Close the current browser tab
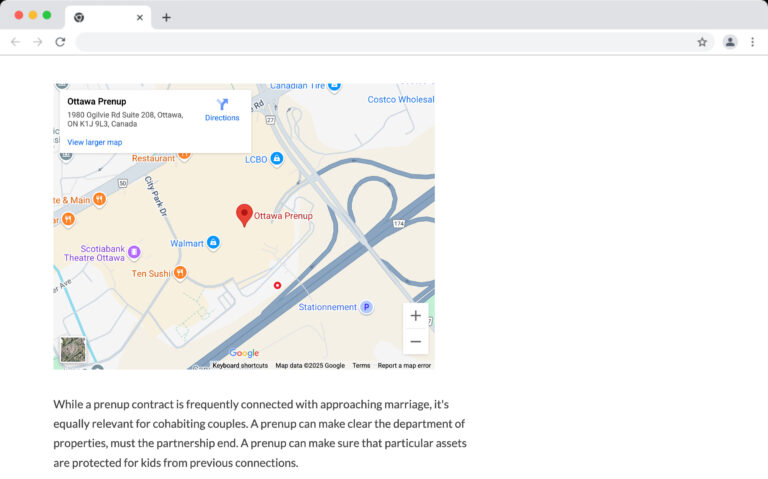768x479 pixels. [140, 18]
